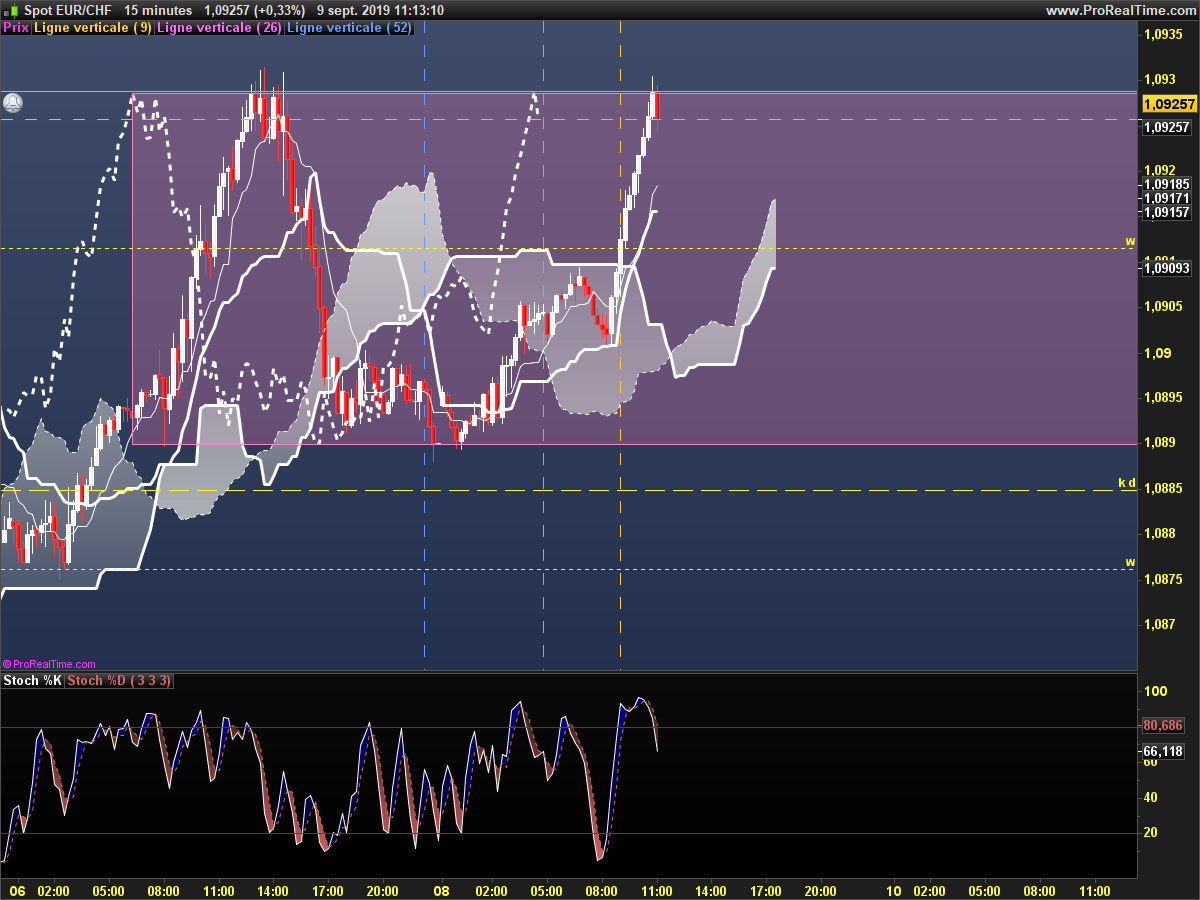Click the yellow highlighted 1,09257 price tag
The width and height of the screenshot is (1200, 900).
[x=1169, y=104]
